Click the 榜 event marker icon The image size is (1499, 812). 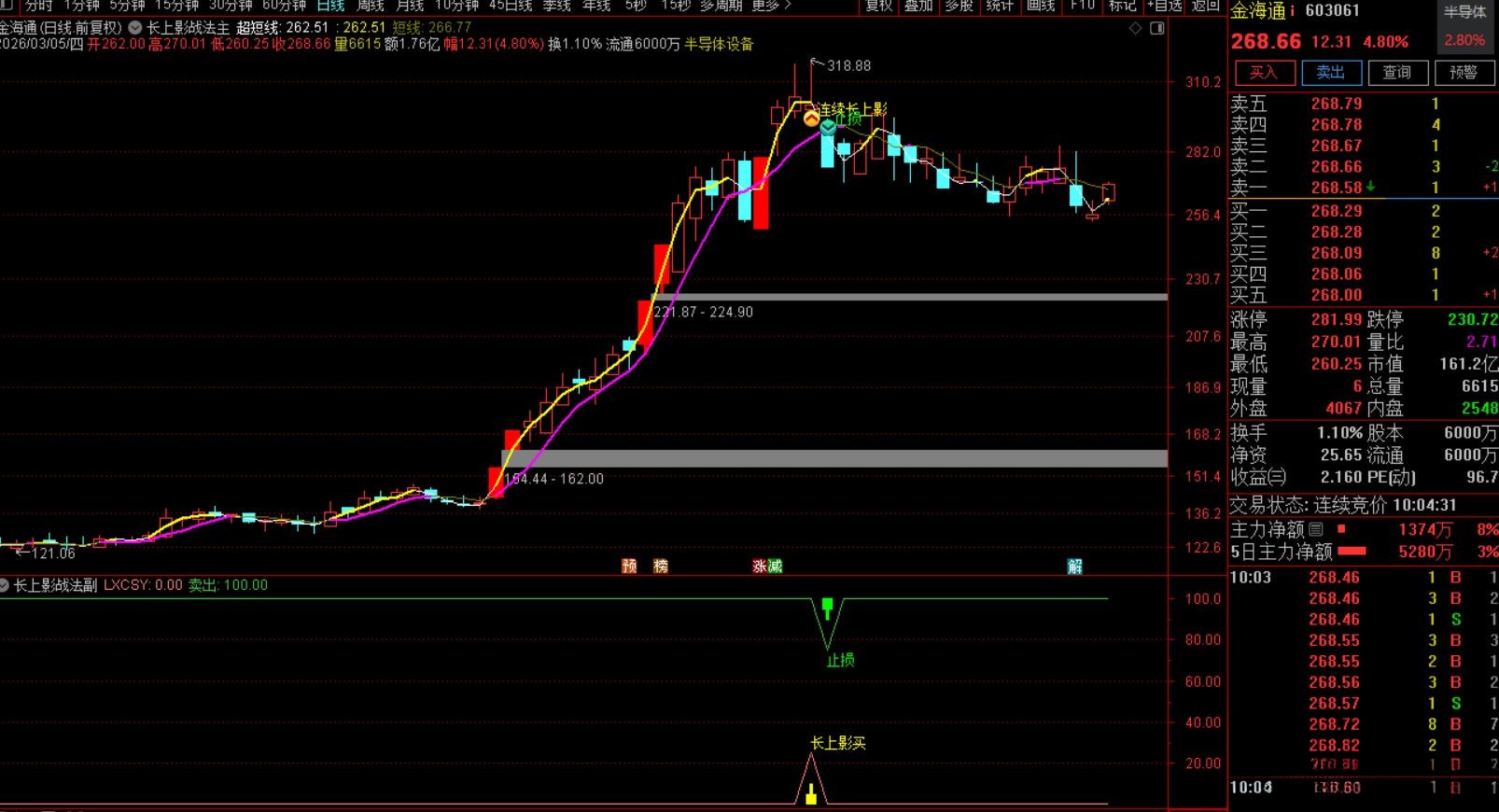click(661, 566)
